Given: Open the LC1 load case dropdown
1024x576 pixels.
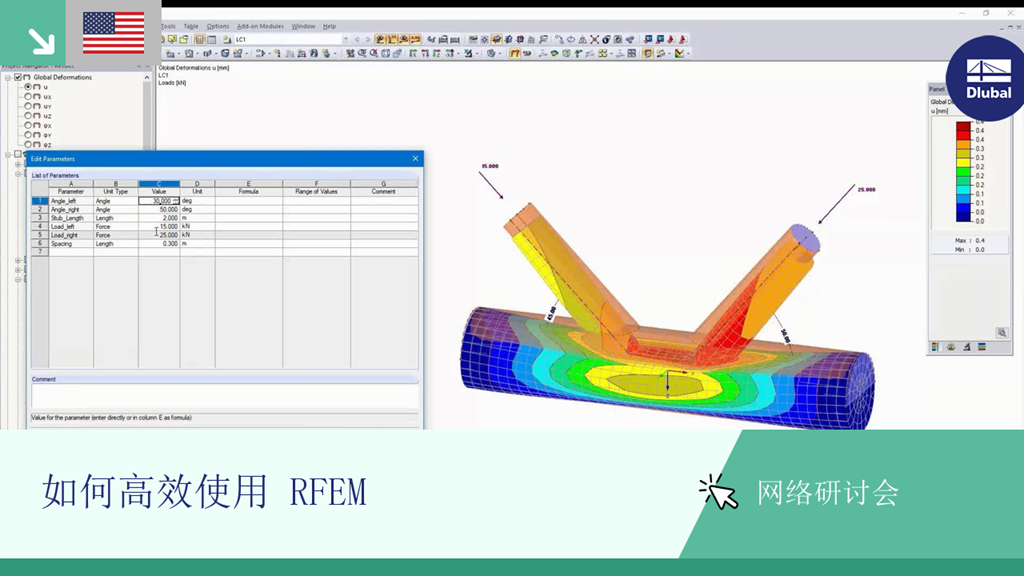Looking at the screenshot, I should click(x=345, y=39).
